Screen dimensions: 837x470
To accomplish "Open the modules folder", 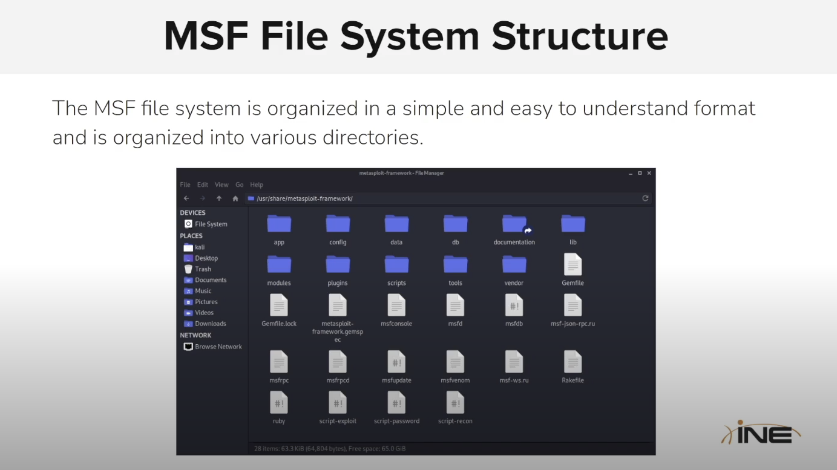I will pyautogui.click(x=279, y=265).
